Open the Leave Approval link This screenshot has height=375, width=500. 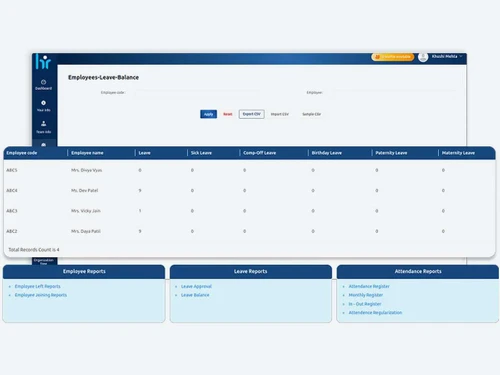(x=196, y=286)
